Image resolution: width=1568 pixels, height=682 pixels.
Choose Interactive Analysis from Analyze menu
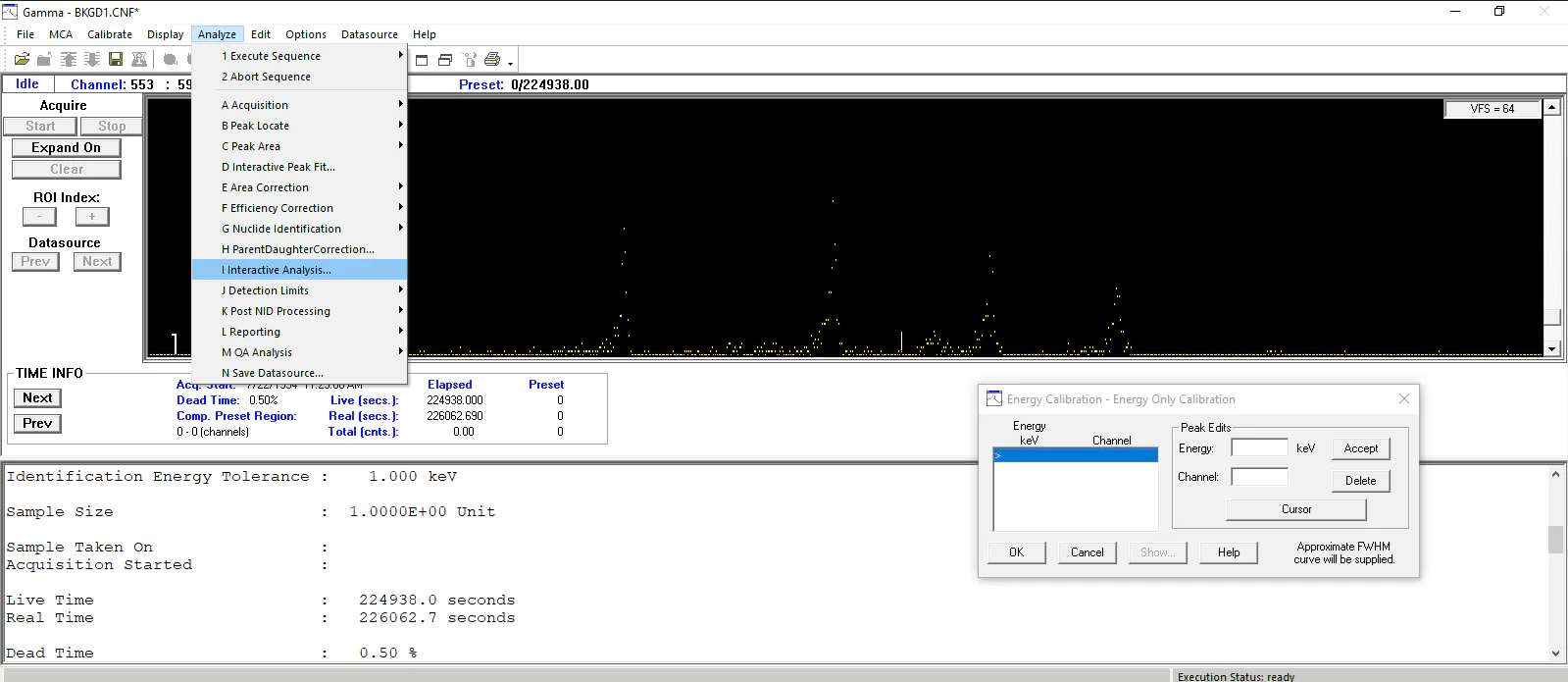point(299,270)
